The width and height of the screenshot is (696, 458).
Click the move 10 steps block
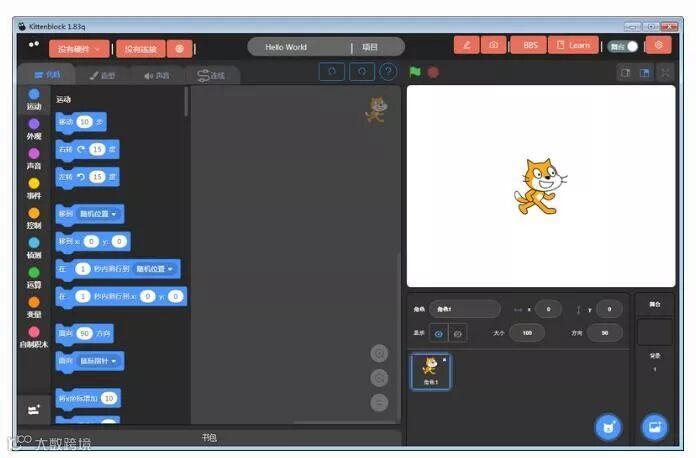(81, 122)
